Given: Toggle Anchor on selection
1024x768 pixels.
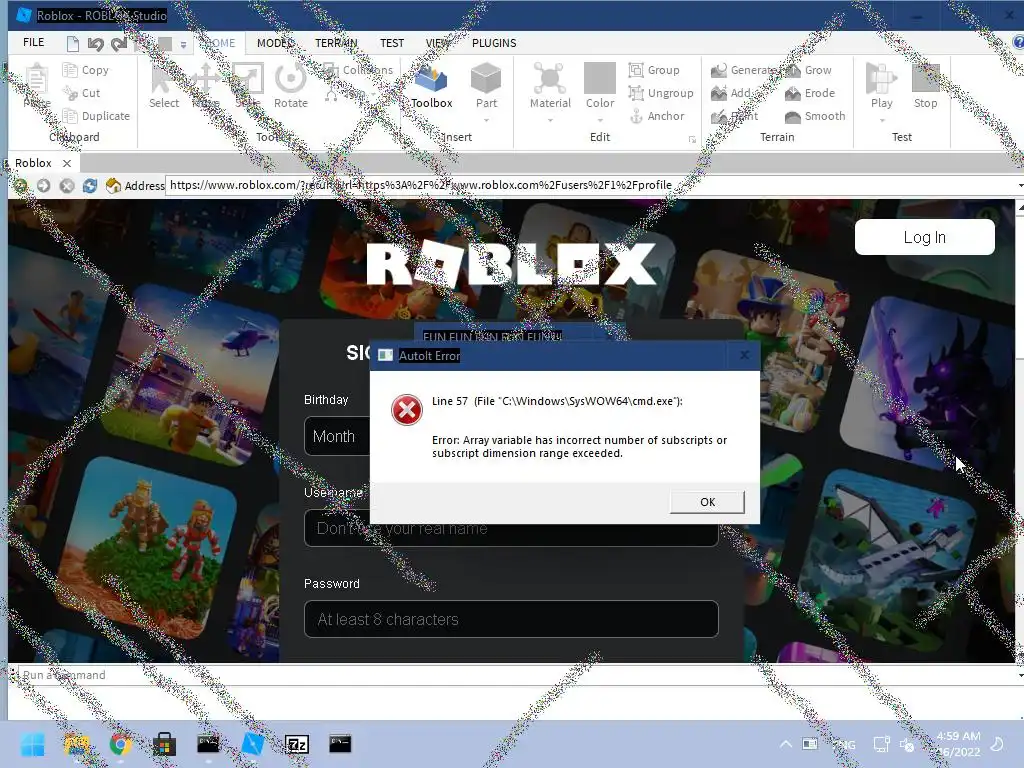Looking at the screenshot, I should click(x=657, y=116).
